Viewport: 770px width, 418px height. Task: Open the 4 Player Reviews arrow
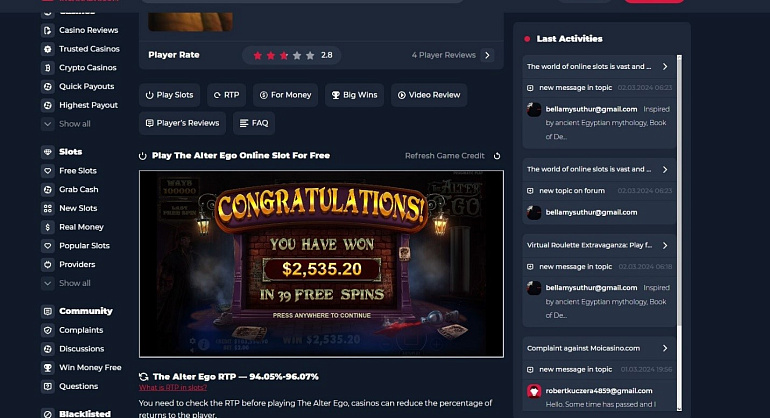(487, 55)
